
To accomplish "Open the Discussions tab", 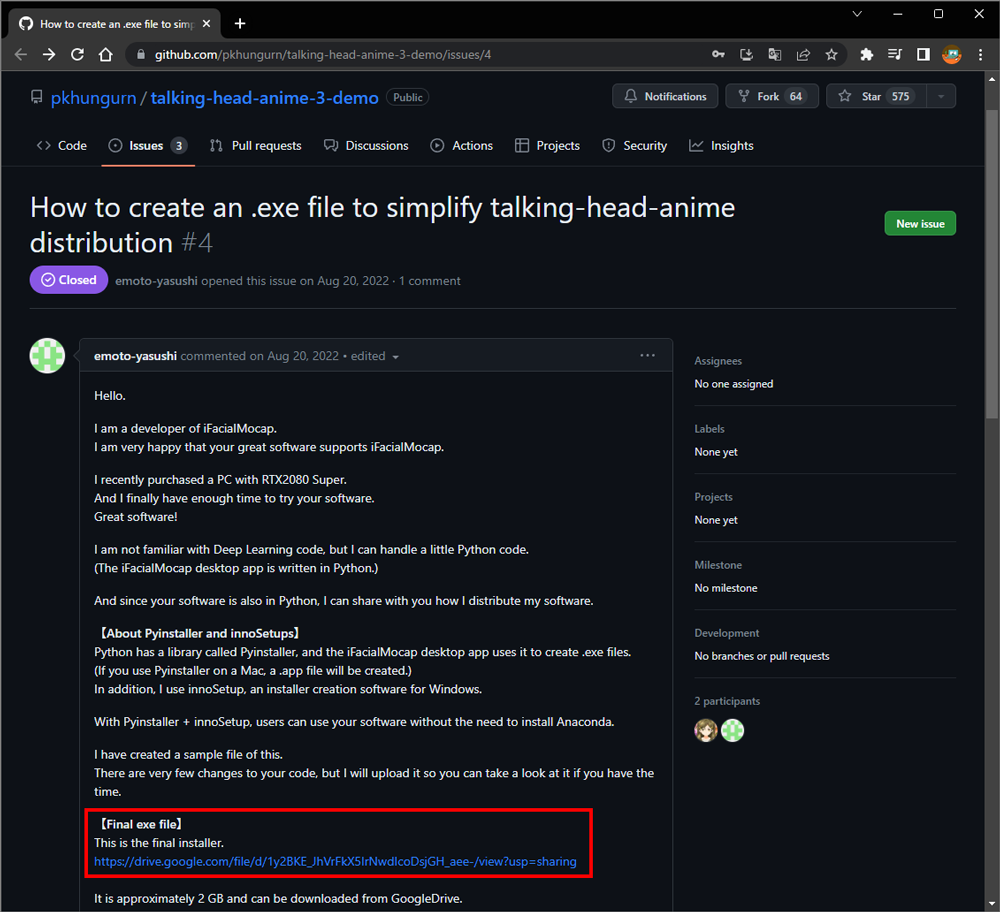I will pos(366,146).
